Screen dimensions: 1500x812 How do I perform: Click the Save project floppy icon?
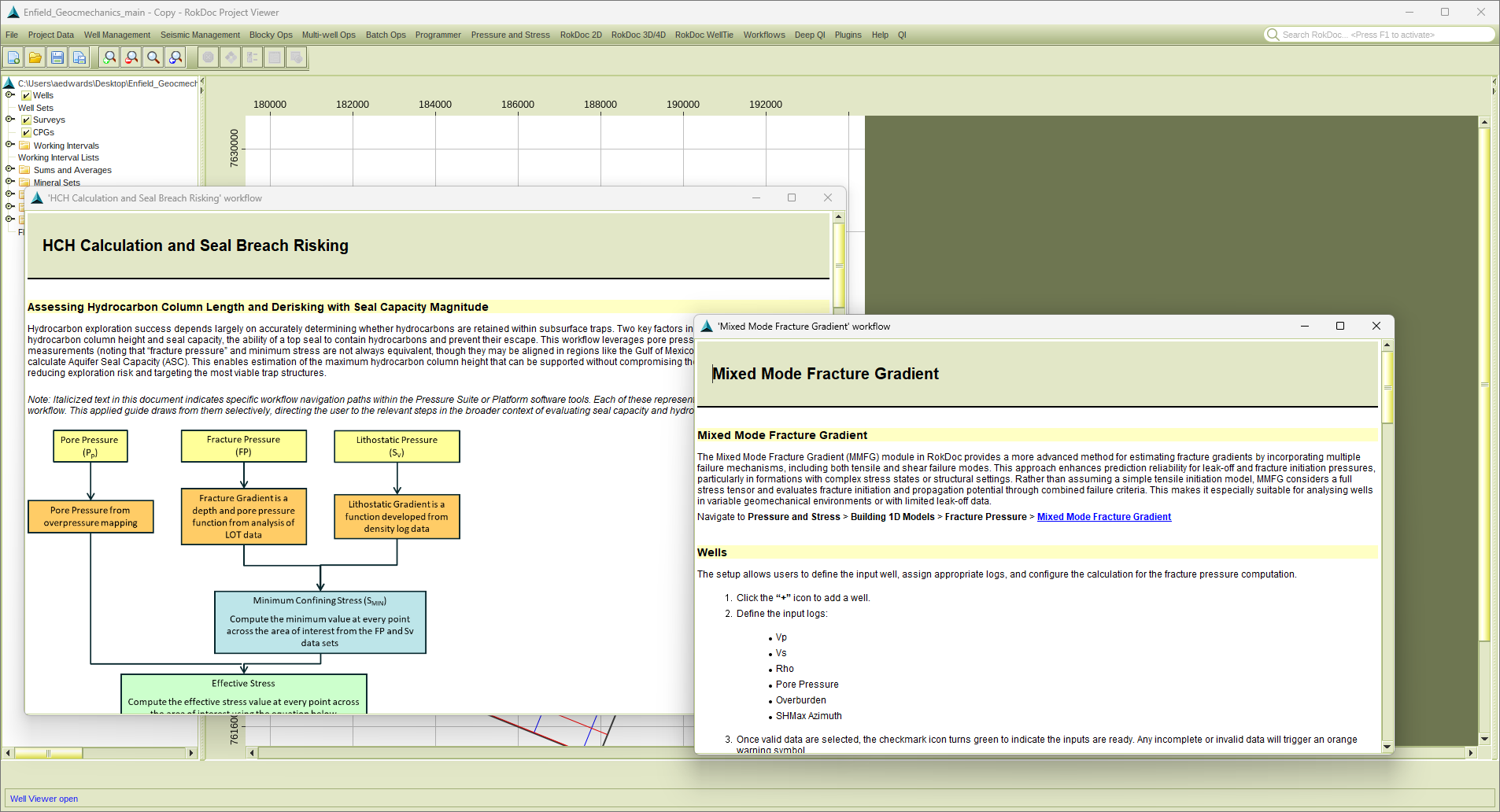pos(57,57)
